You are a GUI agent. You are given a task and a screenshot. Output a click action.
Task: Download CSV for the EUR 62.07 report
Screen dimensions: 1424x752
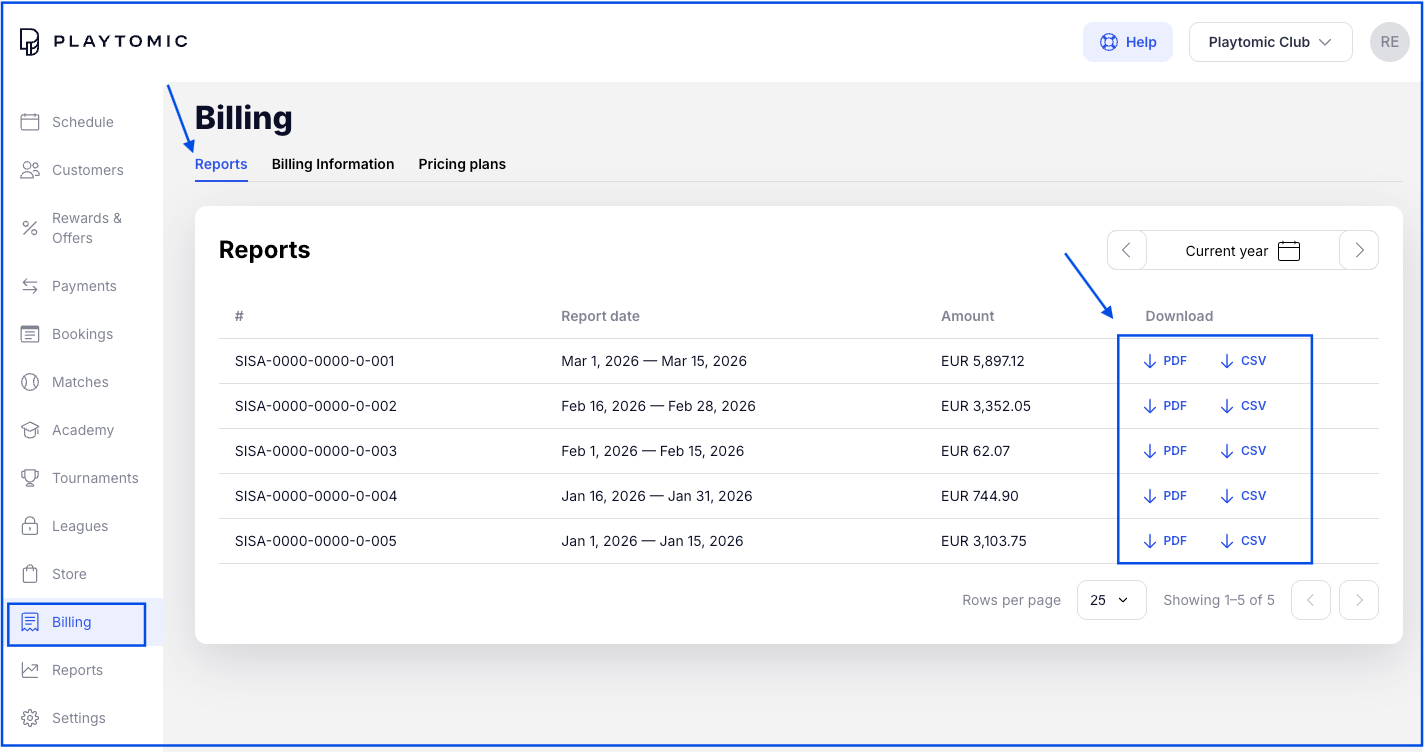tap(1243, 451)
